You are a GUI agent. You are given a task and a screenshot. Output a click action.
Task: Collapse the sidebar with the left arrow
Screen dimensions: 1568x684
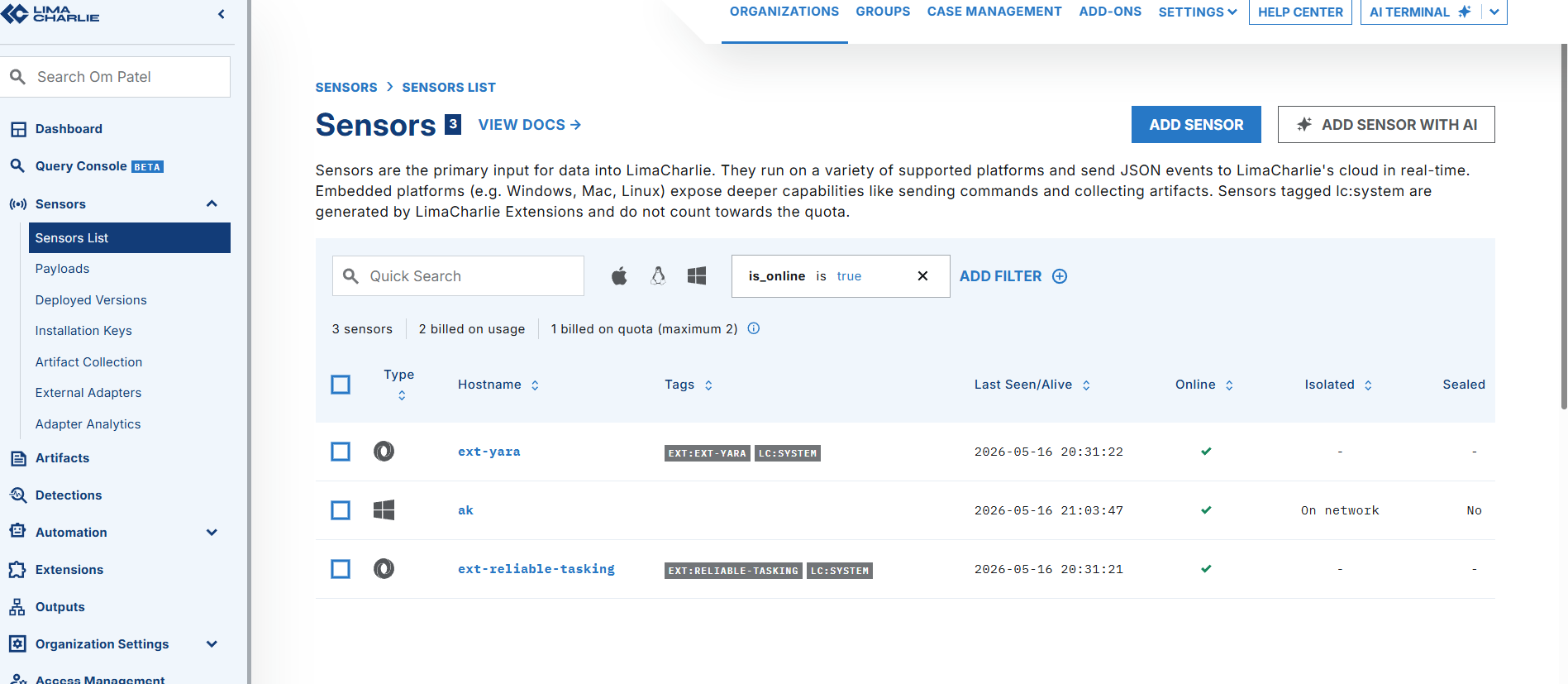coord(221,14)
